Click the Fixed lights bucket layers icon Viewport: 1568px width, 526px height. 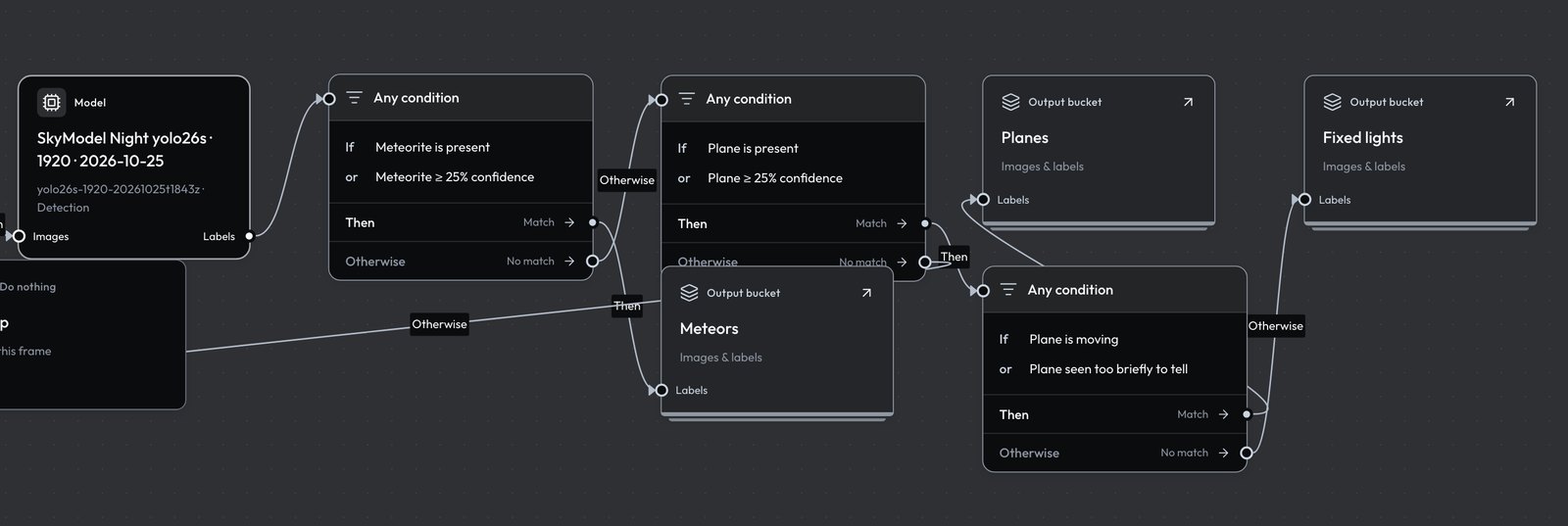tap(1332, 102)
